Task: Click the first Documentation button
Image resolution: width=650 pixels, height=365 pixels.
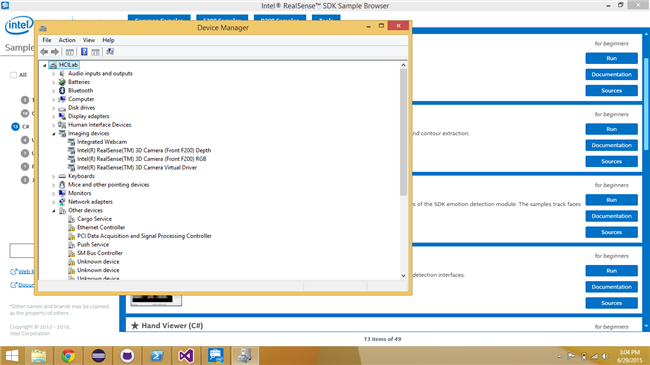Action: tap(611, 75)
